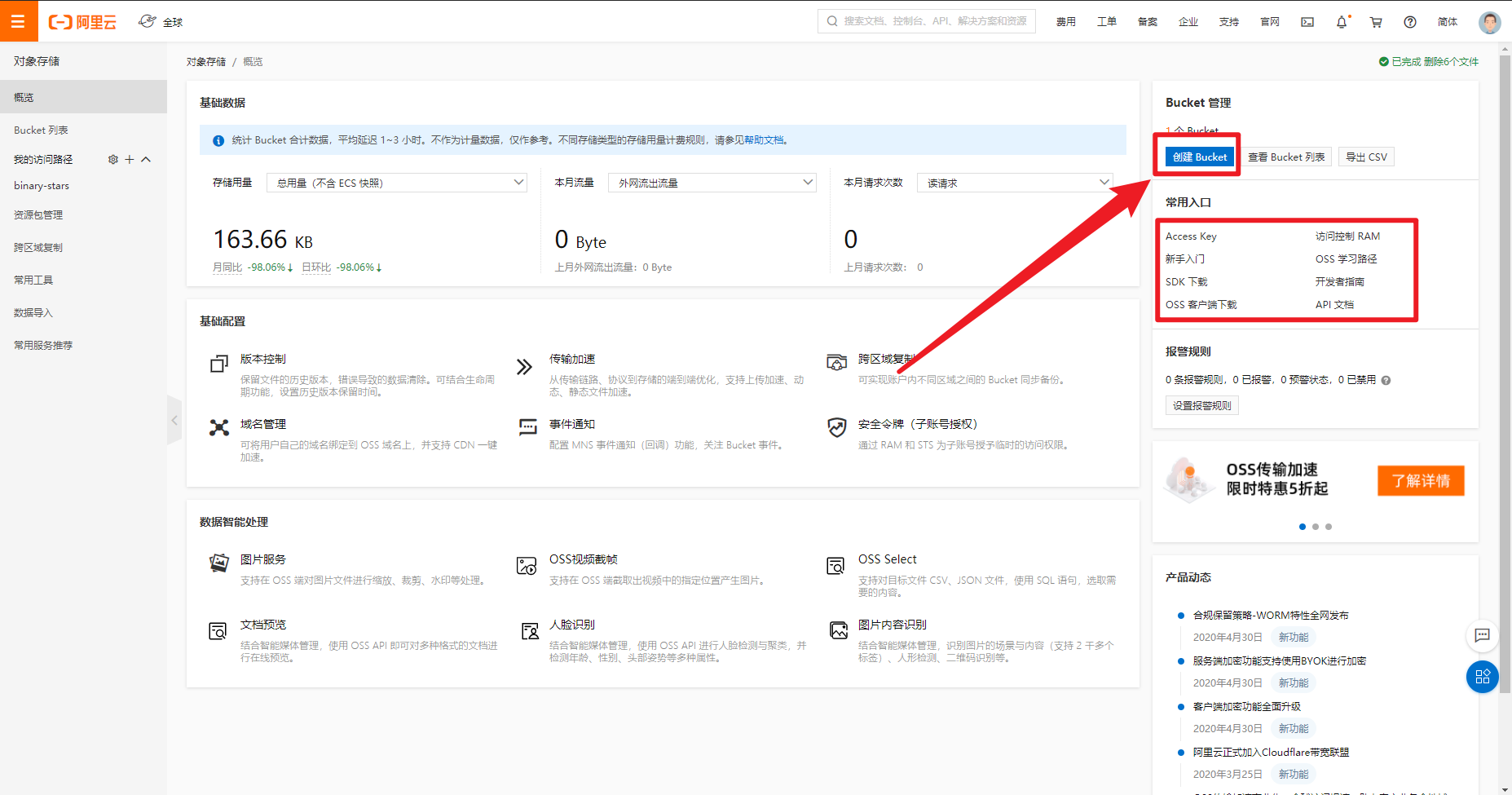Viewport: 1512px width, 795px height.
Task: Open the global region selector
Action: click(x=161, y=22)
